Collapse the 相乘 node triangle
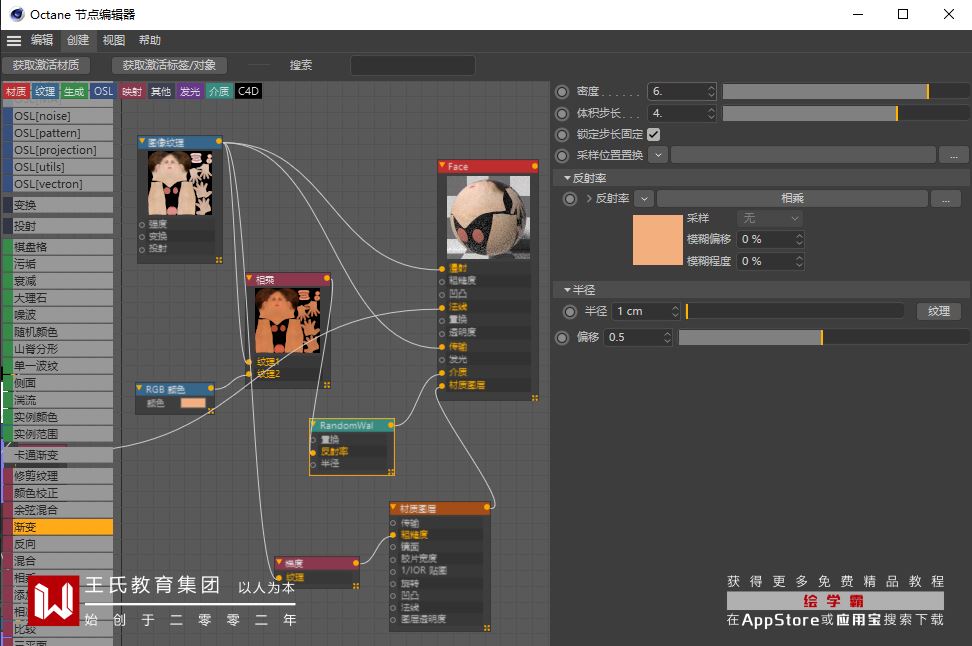The image size is (972, 646). coord(249,278)
